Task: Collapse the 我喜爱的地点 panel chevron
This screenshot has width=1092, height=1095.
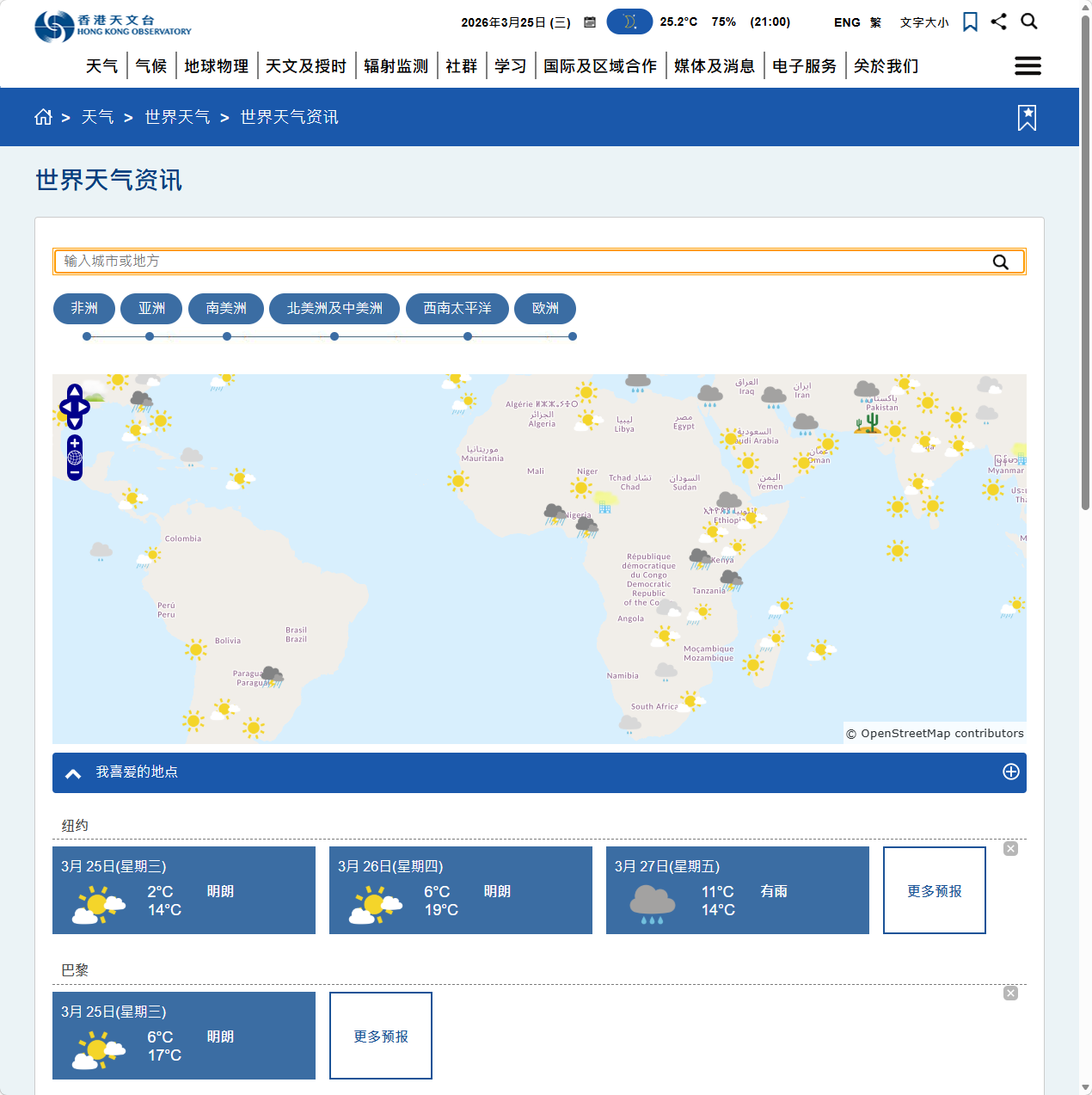Action: [x=72, y=772]
